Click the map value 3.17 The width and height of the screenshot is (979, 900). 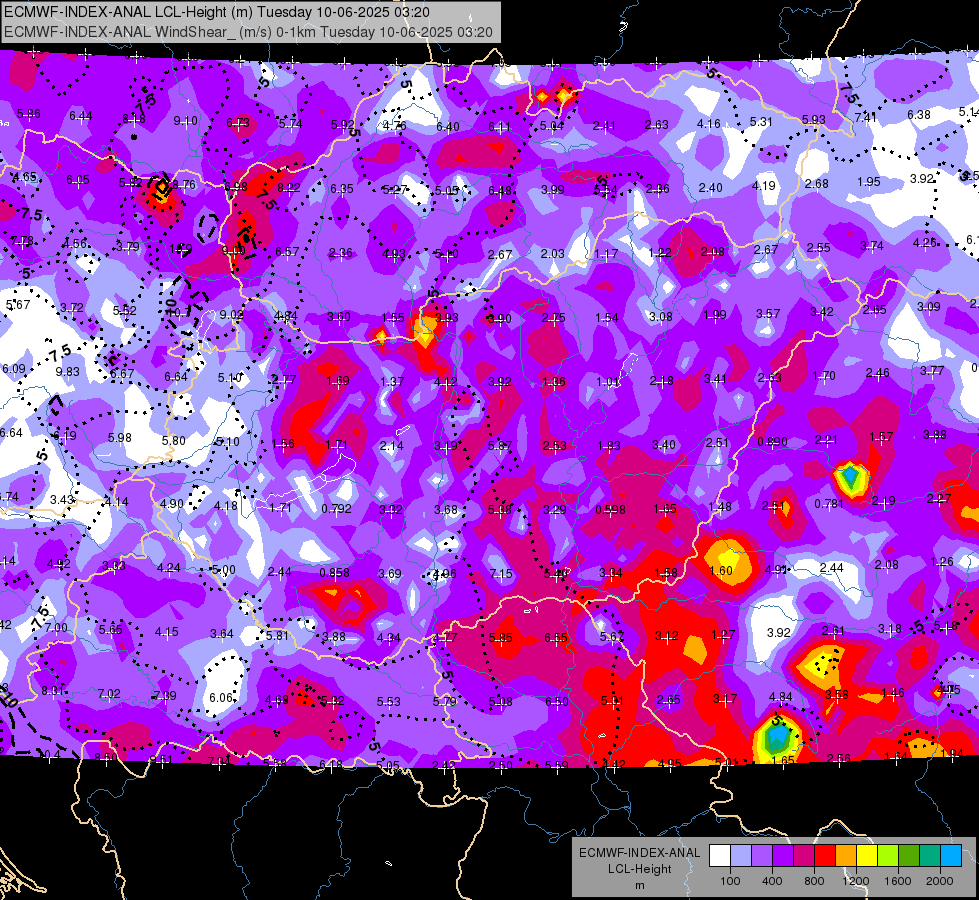point(725,698)
